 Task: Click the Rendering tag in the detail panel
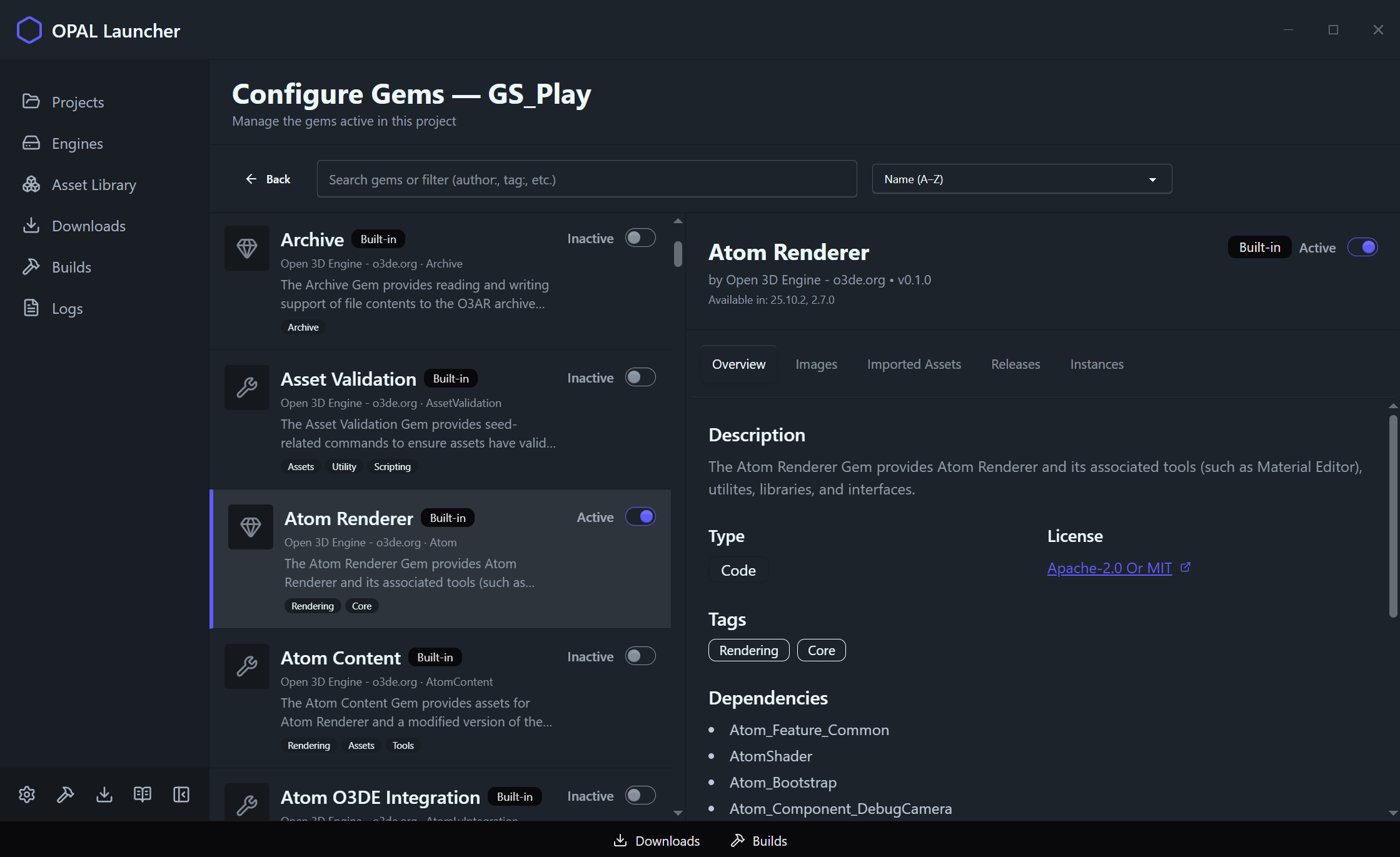pos(748,650)
